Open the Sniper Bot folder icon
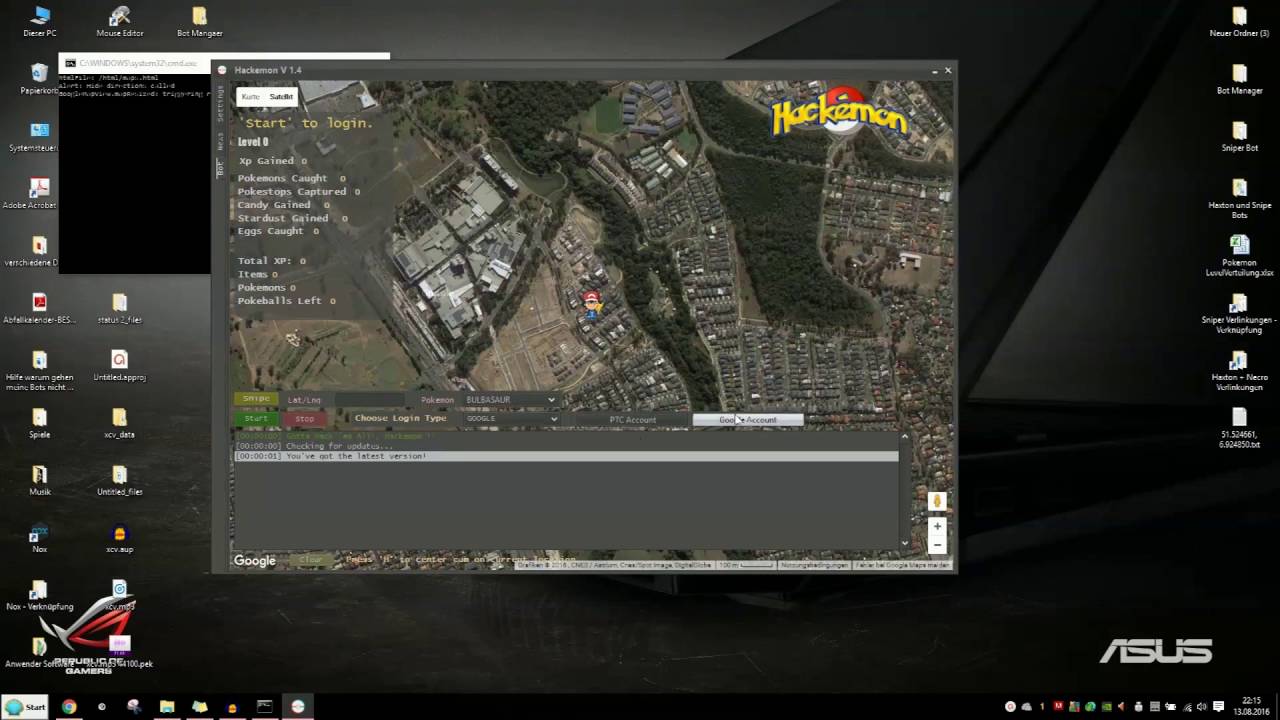 tap(1239, 137)
